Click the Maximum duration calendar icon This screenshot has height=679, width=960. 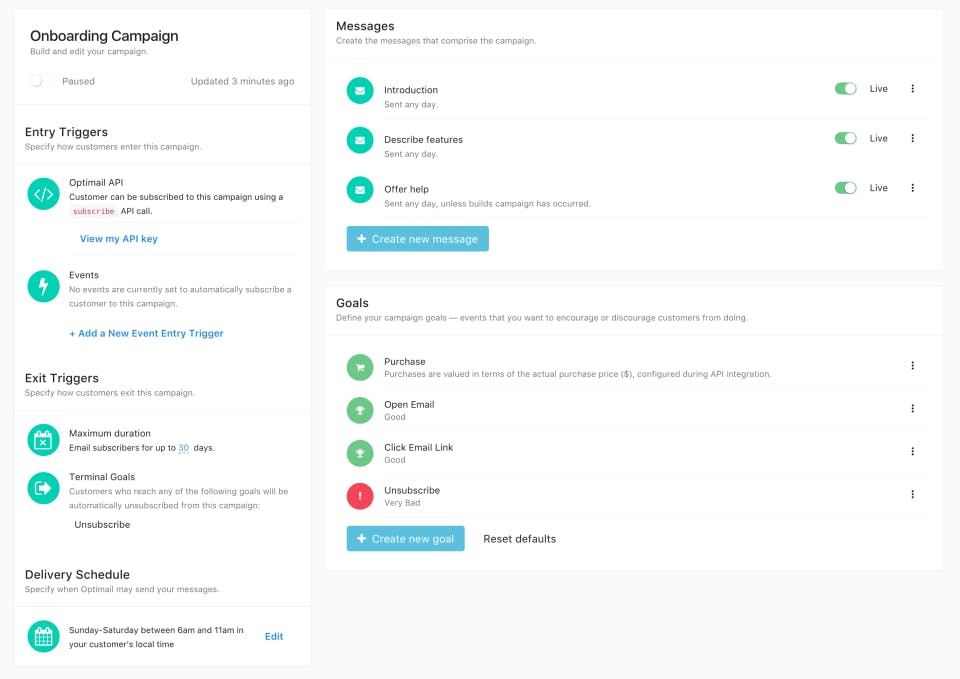point(42,439)
